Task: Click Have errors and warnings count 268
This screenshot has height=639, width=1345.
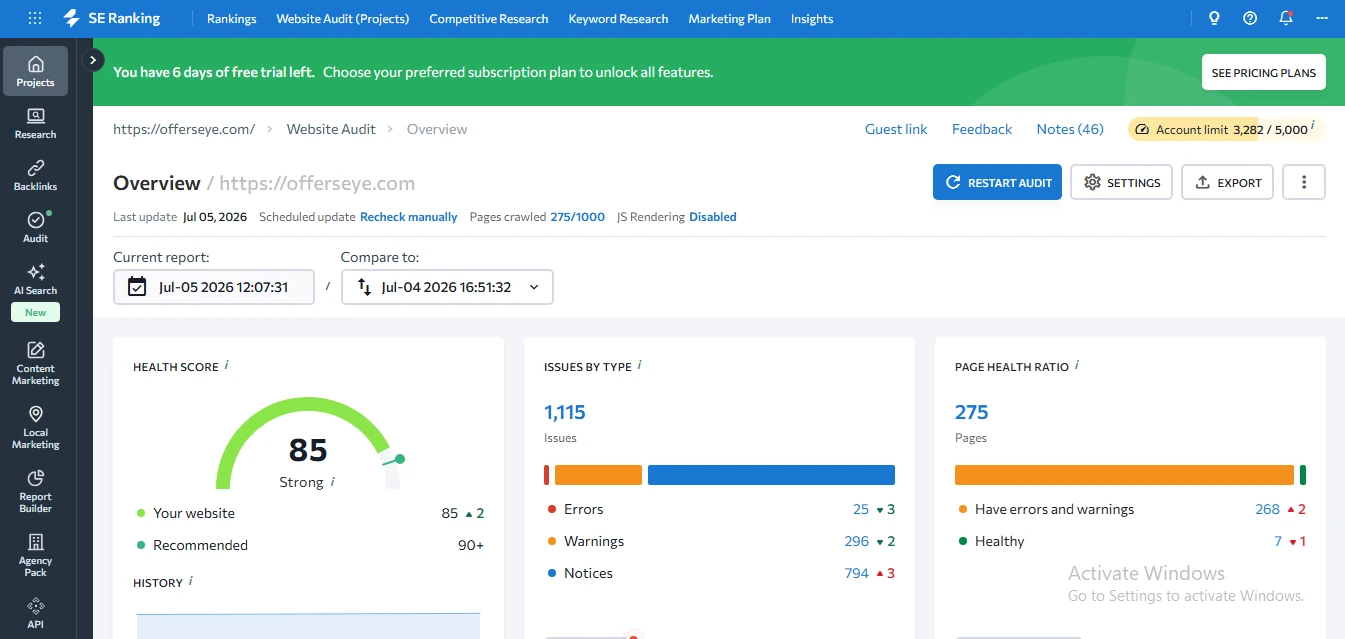Action: (x=1267, y=509)
